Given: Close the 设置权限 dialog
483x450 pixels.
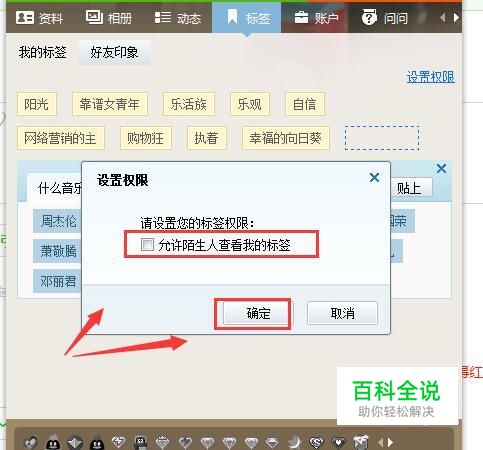Looking at the screenshot, I should tap(374, 177).
